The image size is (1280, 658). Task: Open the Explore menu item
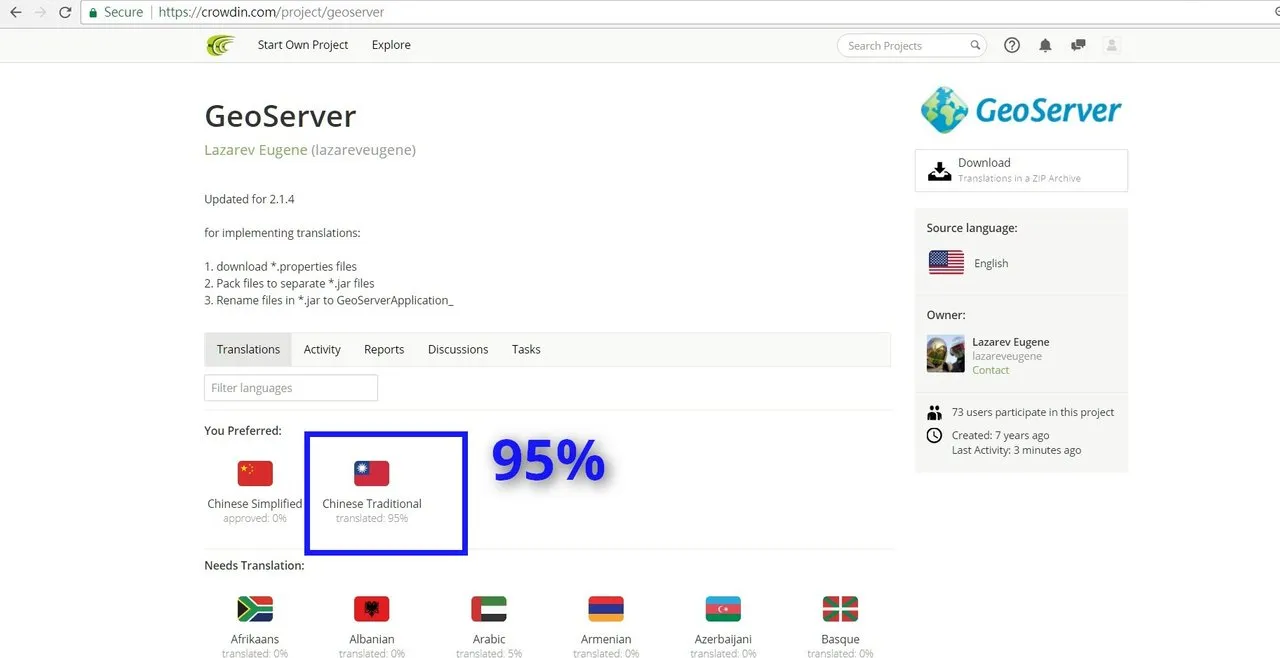pos(391,45)
